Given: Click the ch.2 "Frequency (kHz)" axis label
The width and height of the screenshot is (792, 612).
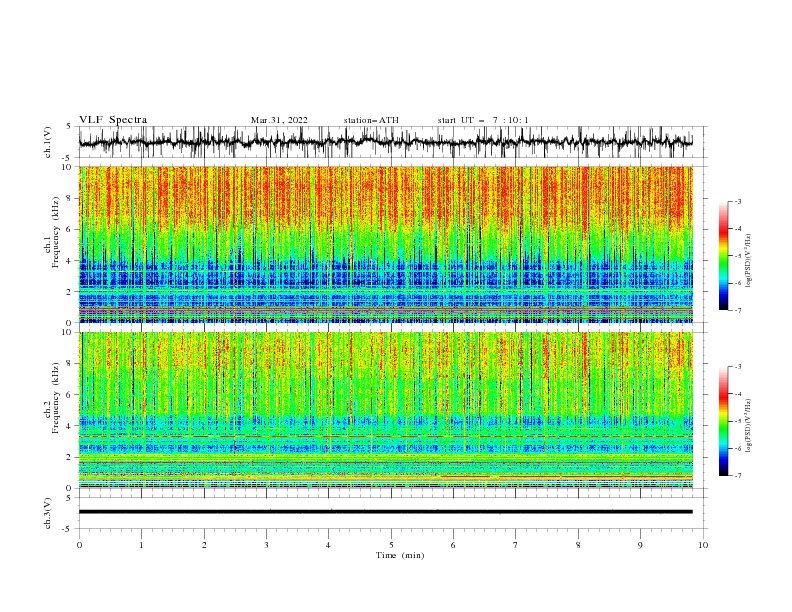Looking at the screenshot, I should (56, 397).
